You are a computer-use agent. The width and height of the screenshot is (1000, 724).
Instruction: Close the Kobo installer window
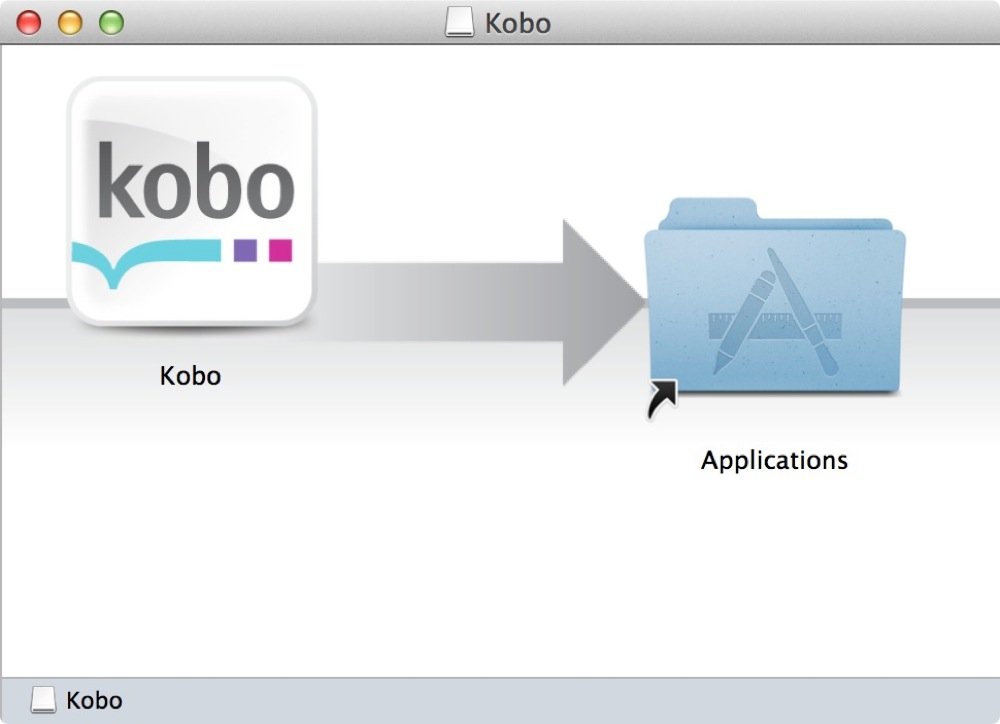(x=29, y=23)
